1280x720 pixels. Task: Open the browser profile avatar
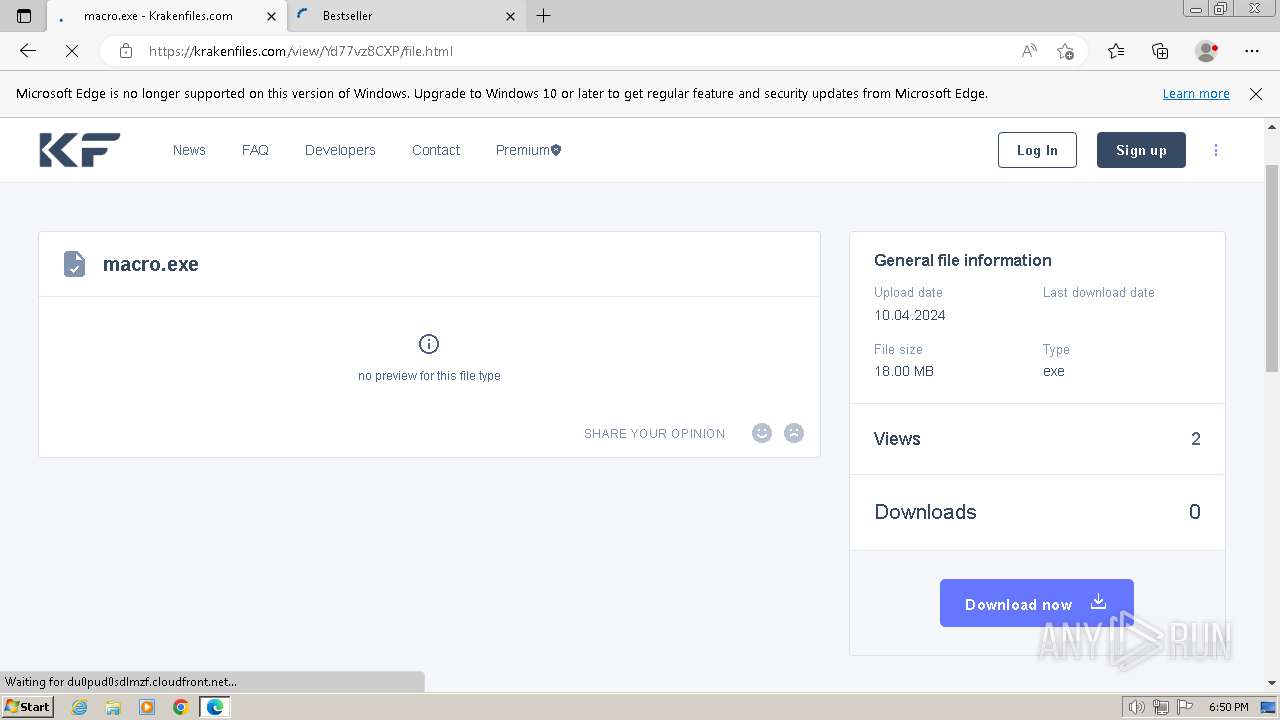tap(1207, 51)
